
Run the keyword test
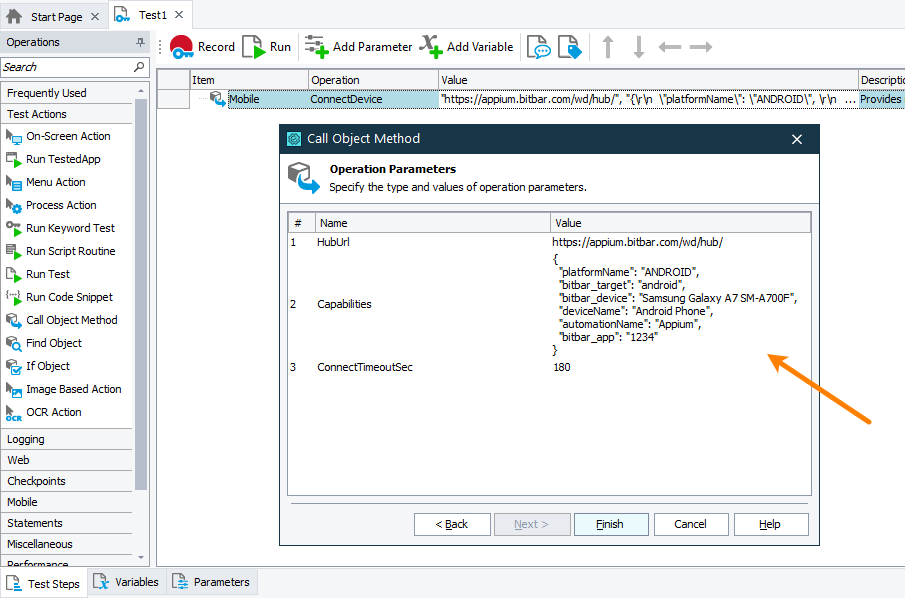(x=267, y=47)
